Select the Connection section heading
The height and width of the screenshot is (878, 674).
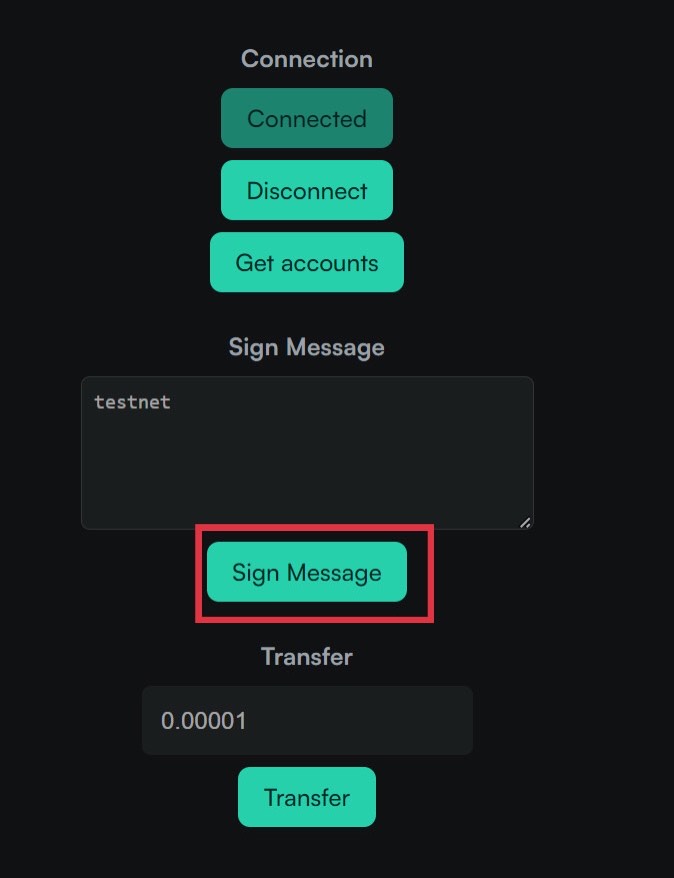307,59
